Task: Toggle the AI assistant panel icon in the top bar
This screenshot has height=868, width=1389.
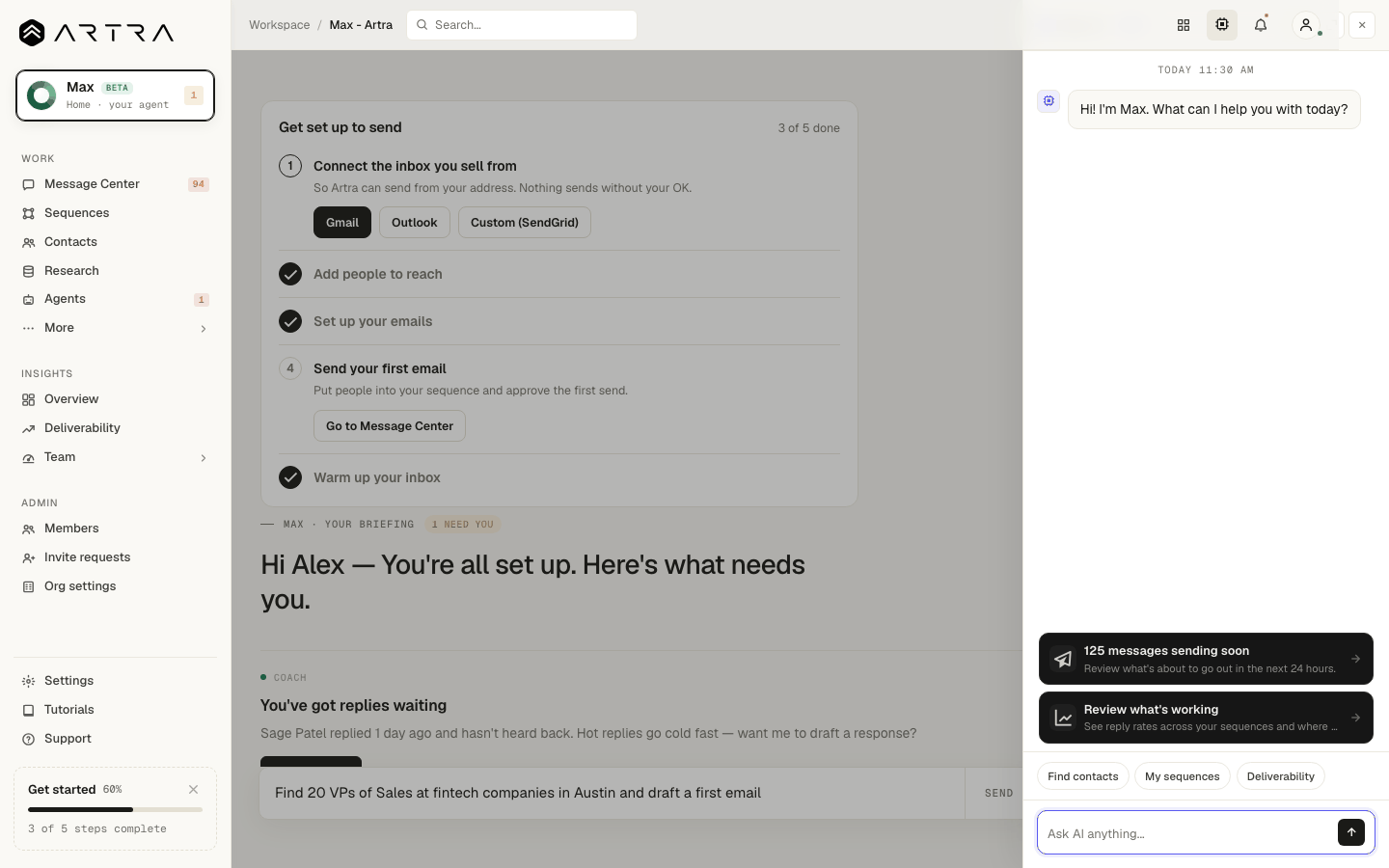Action: click(1222, 25)
